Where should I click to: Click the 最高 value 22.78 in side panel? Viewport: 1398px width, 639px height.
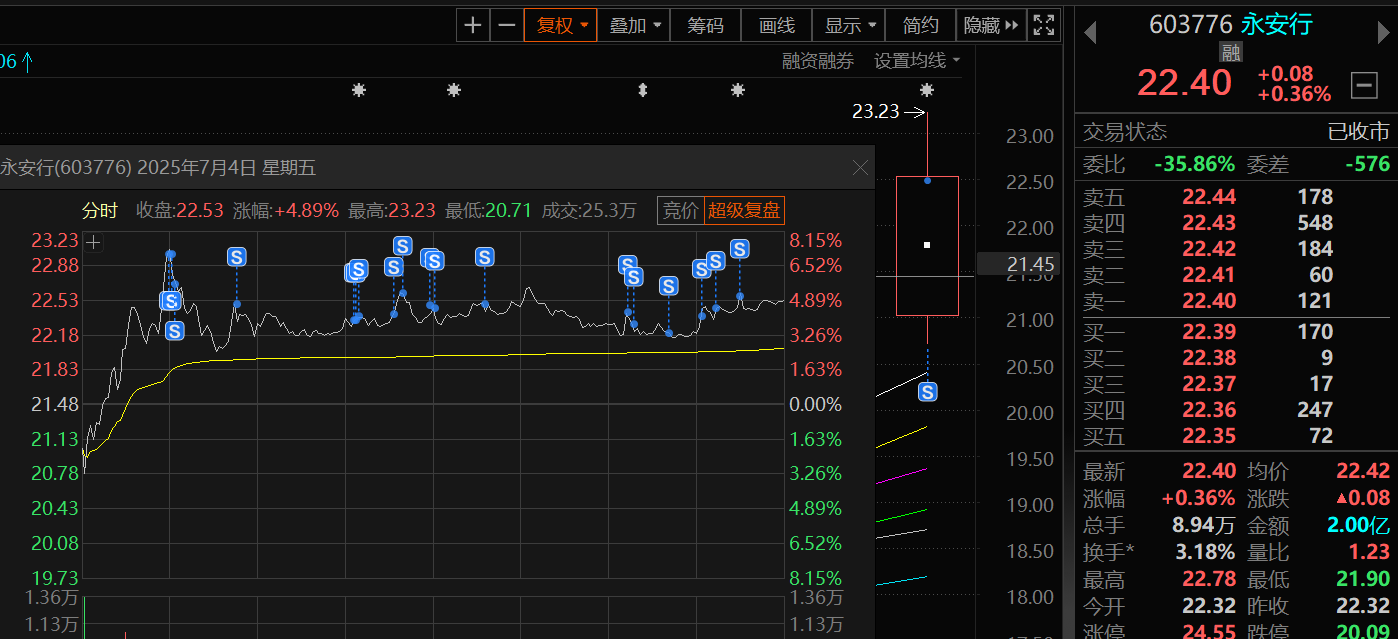[x=1208, y=579]
